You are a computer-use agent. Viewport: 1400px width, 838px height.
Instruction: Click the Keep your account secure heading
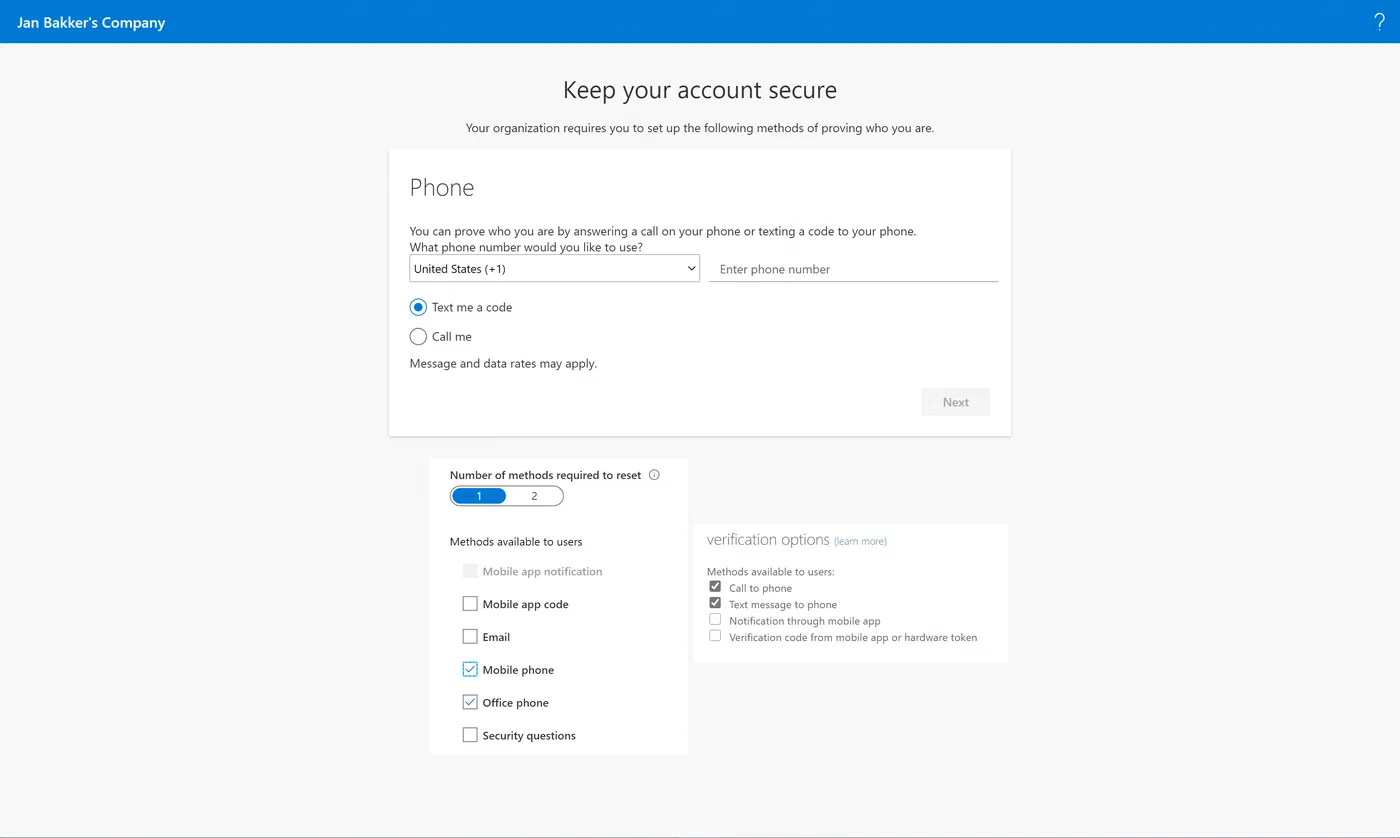700,90
